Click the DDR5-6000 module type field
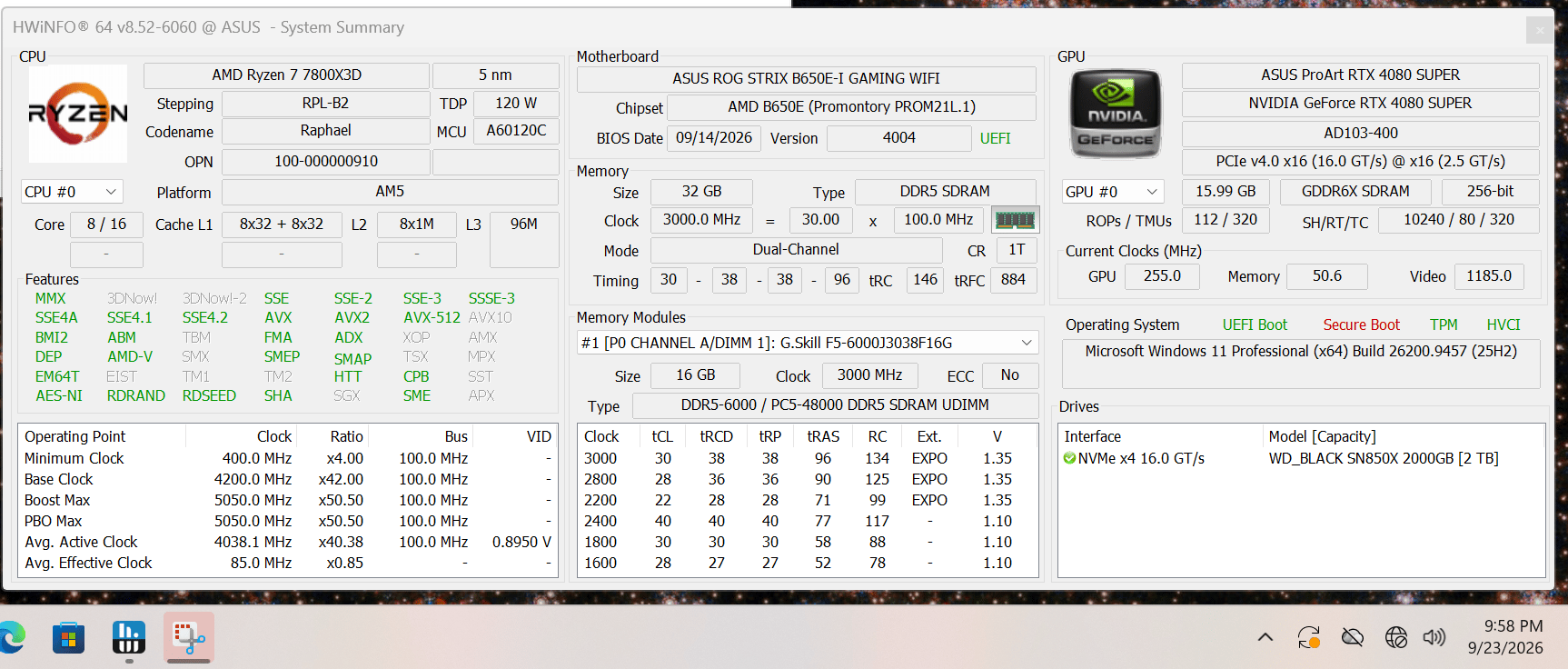 [835, 405]
